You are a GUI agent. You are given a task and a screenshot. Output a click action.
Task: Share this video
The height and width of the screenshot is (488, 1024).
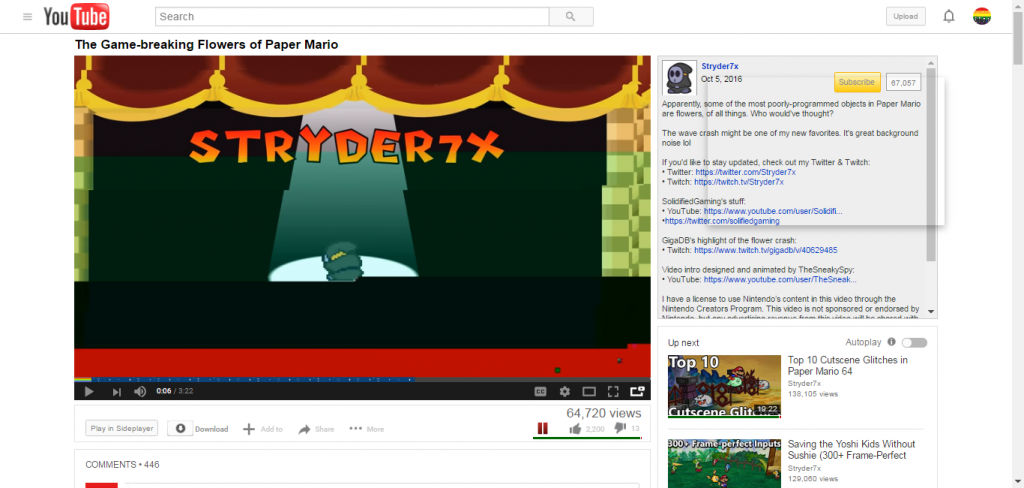click(x=316, y=429)
